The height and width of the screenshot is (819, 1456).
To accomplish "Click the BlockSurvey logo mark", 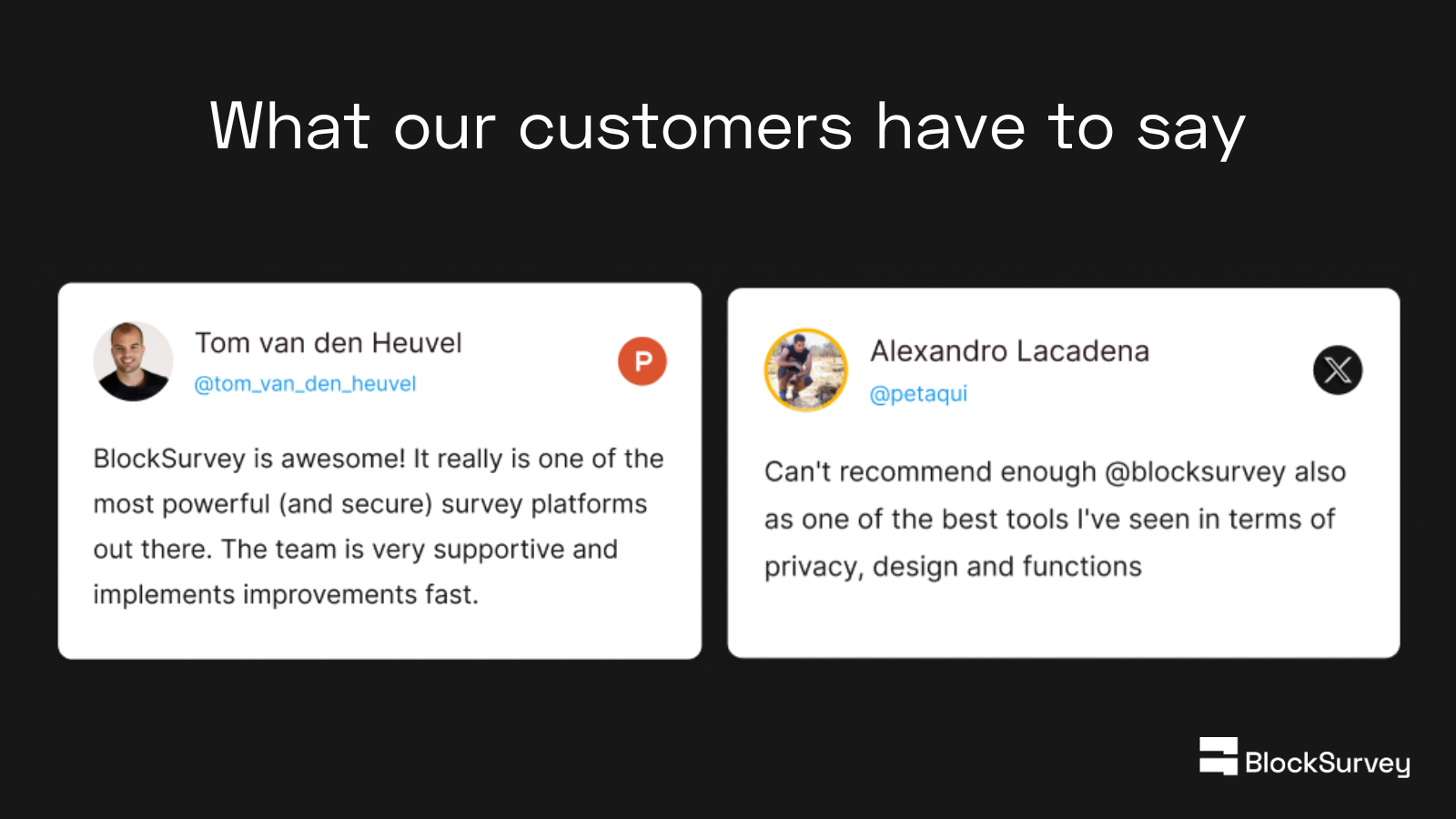I will click(x=1218, y=756).
